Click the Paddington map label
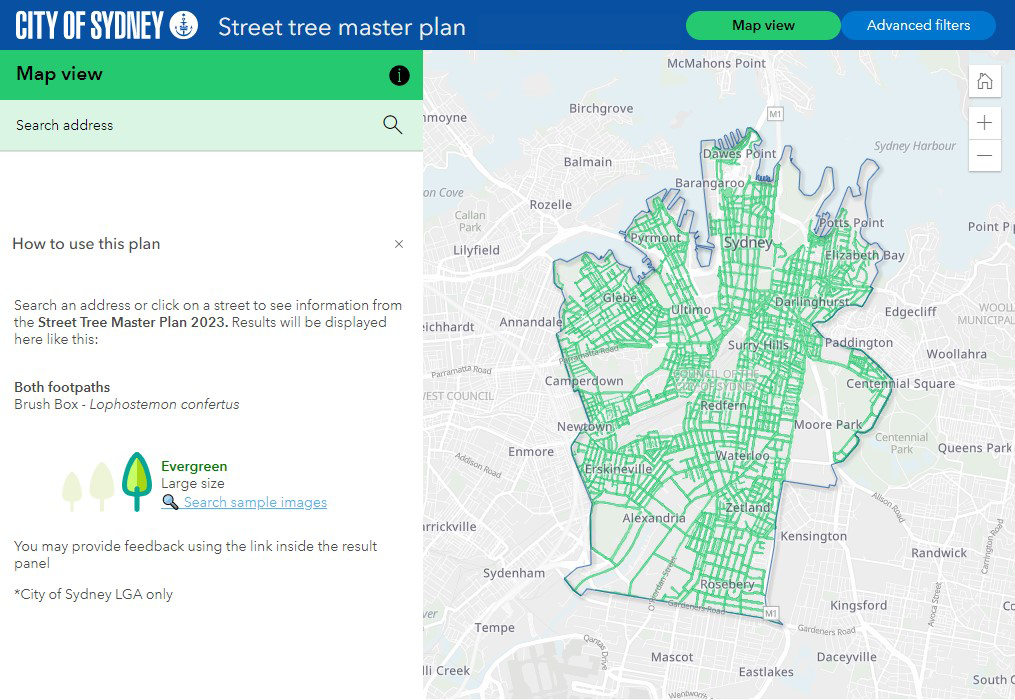This screenshot has width=1015, height=700. tap(858, 343)
